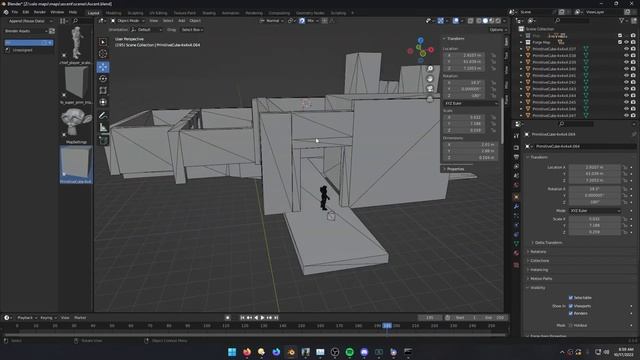Viewport: 640px width, 360px height.
Task: Toggle Show In Renders checkbox
Action: click(x=571, y=313)
